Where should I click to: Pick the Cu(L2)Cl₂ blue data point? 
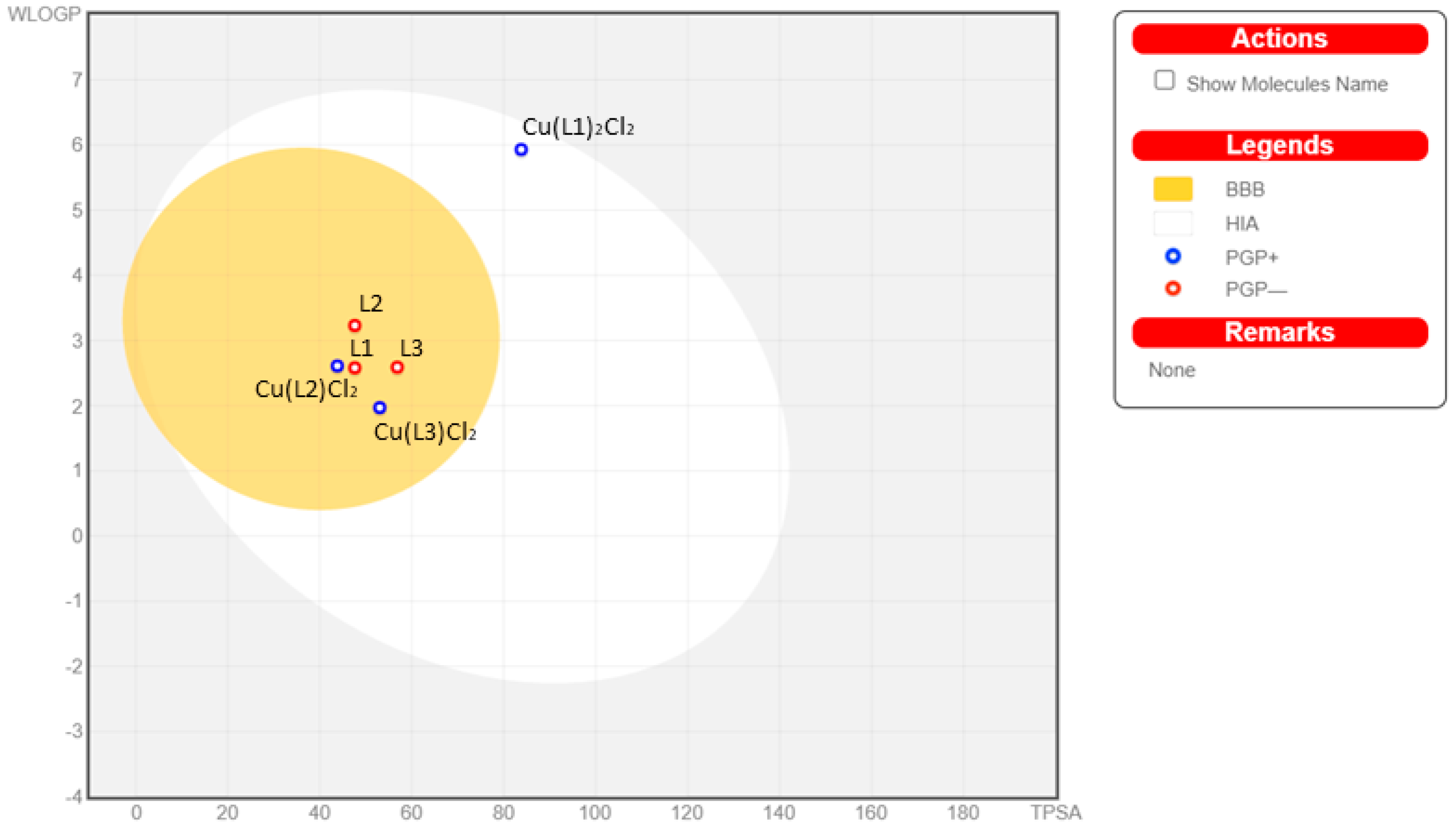pos(337,365)
